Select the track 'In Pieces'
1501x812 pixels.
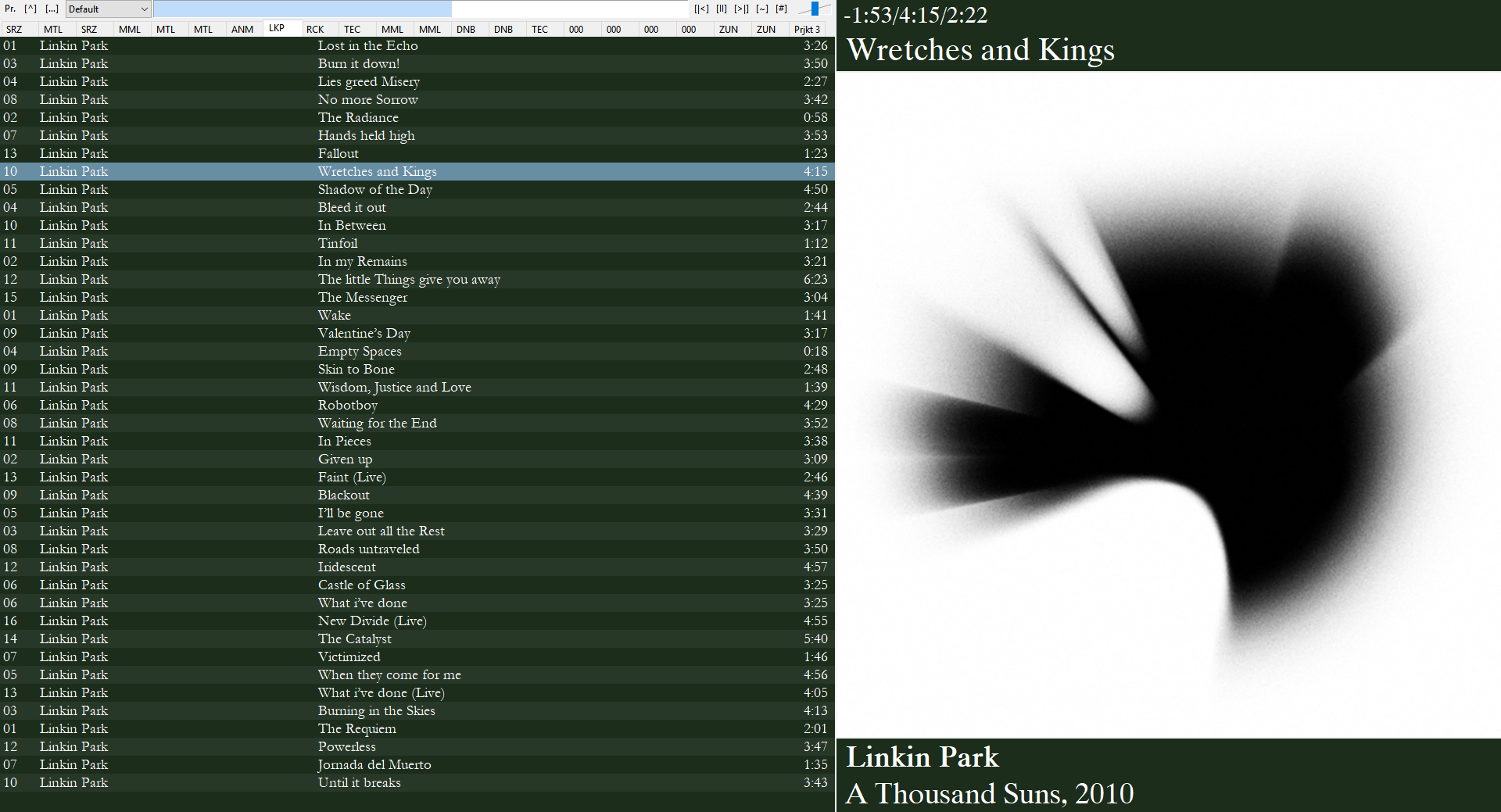[417, 441]
